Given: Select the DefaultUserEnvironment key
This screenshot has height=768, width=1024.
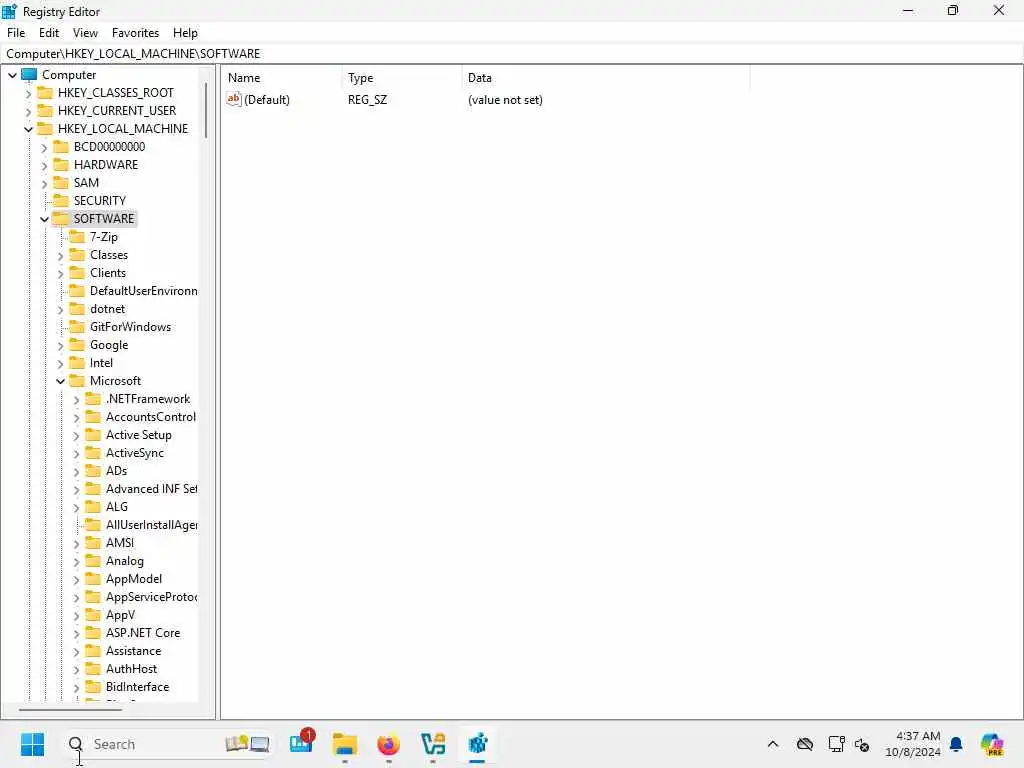Looking at the screenshot, I should 143,291.
